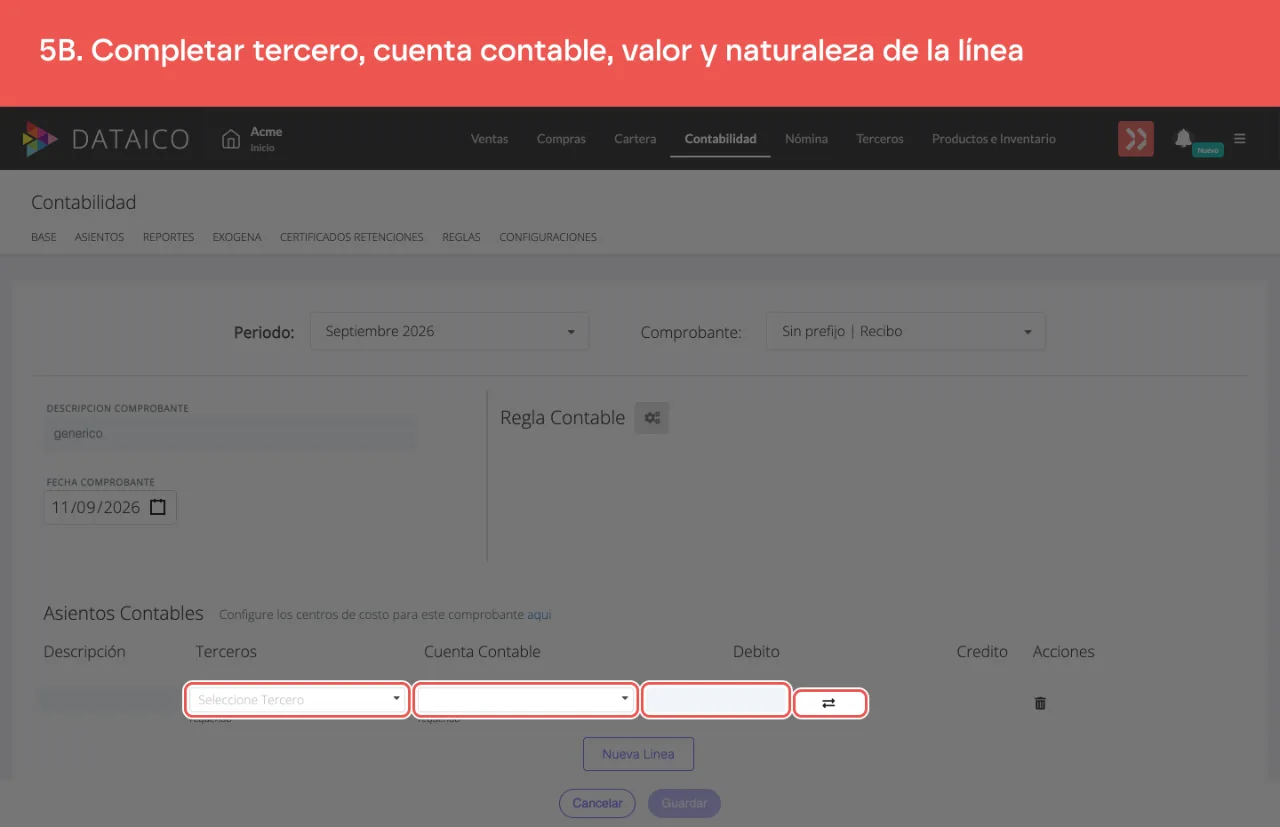Click the Dataico logo icon
Screen dimensions: 1280x827
pos(41,139)
